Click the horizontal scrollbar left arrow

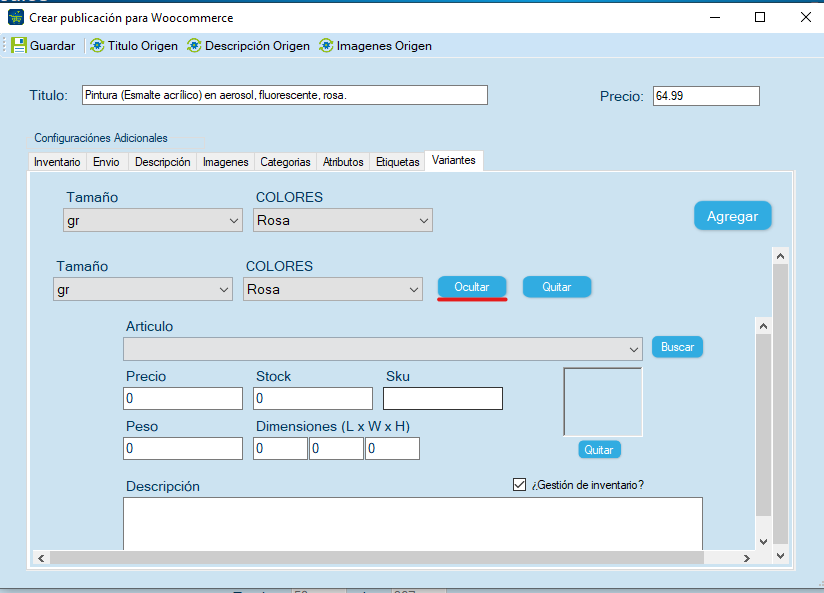coord(41,558)
